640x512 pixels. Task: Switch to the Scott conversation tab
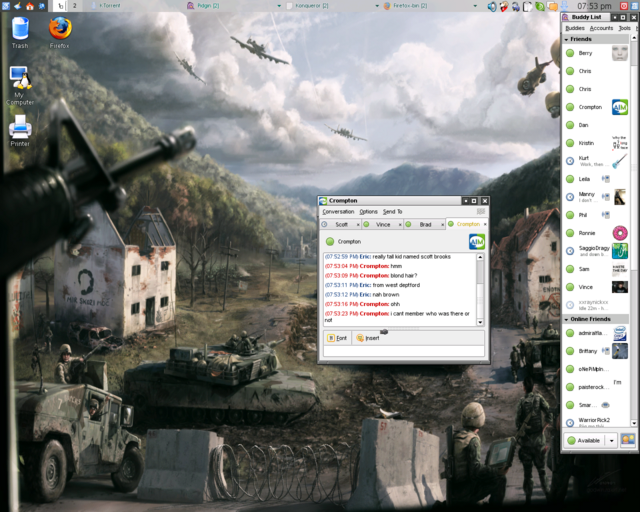click(341, 225)
